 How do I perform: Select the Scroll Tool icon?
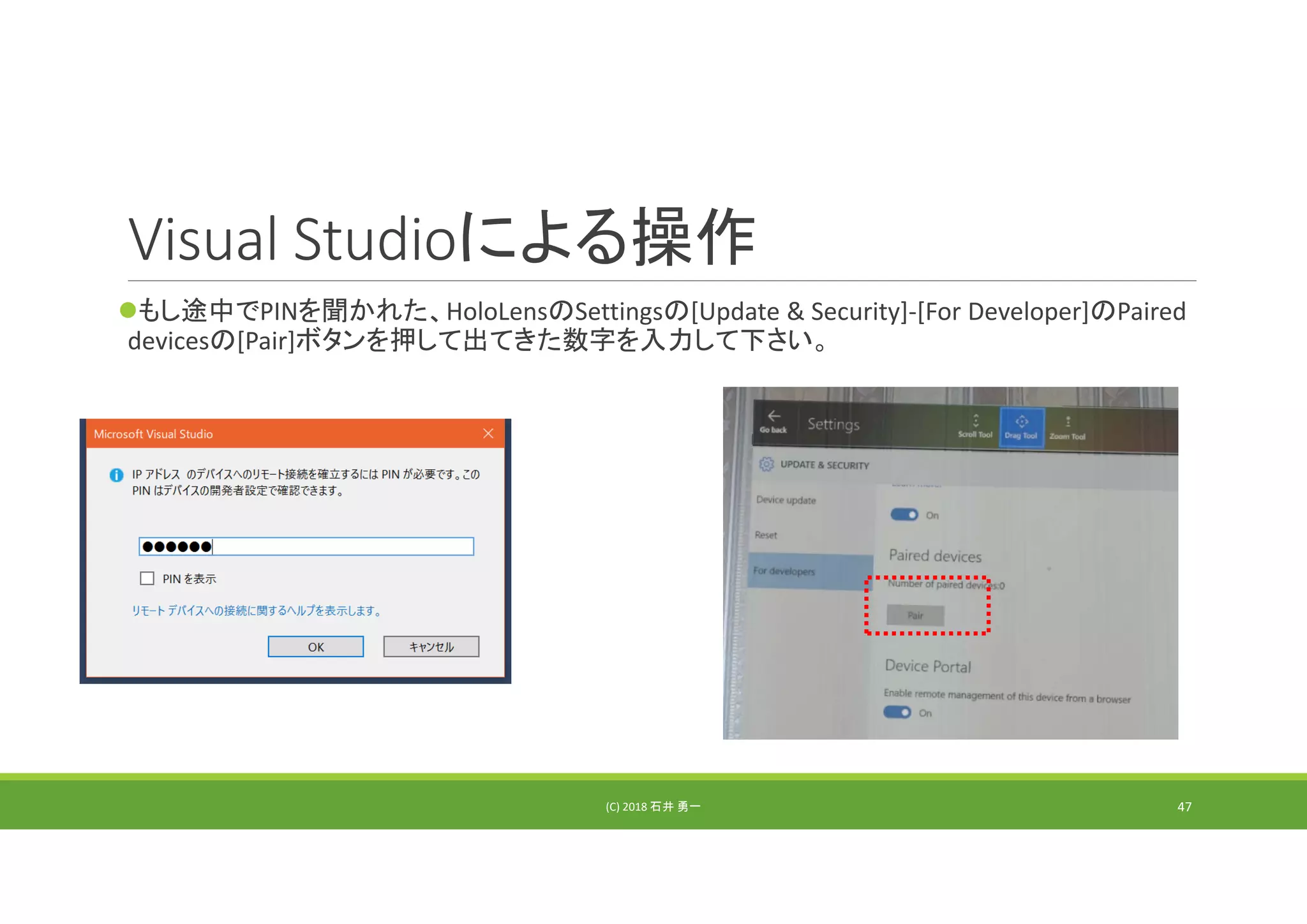tap(975, 426)
